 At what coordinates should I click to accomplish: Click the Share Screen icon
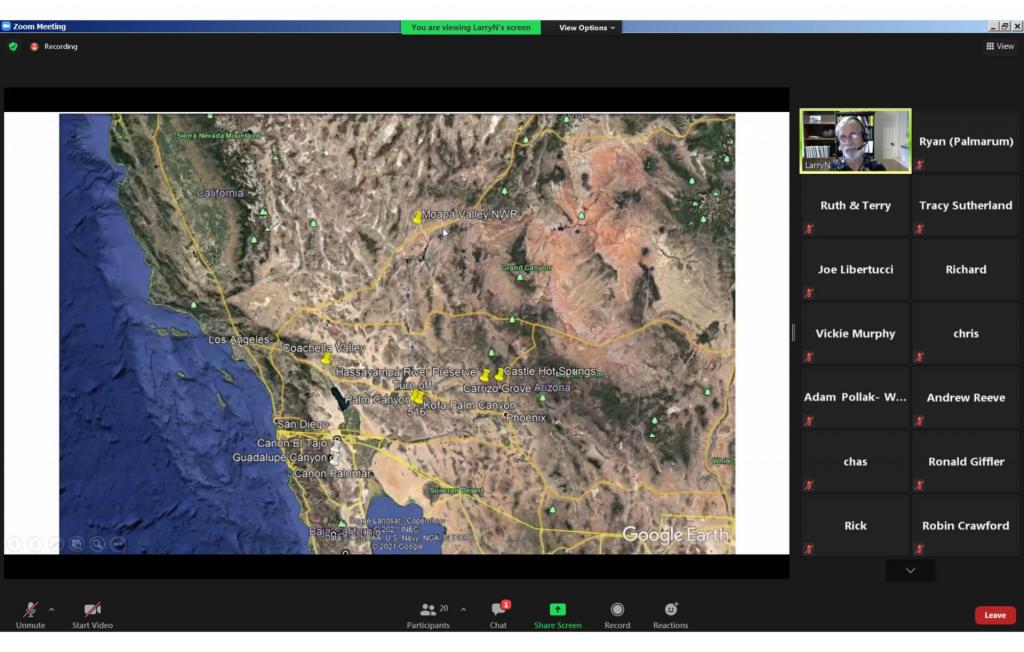557,610
